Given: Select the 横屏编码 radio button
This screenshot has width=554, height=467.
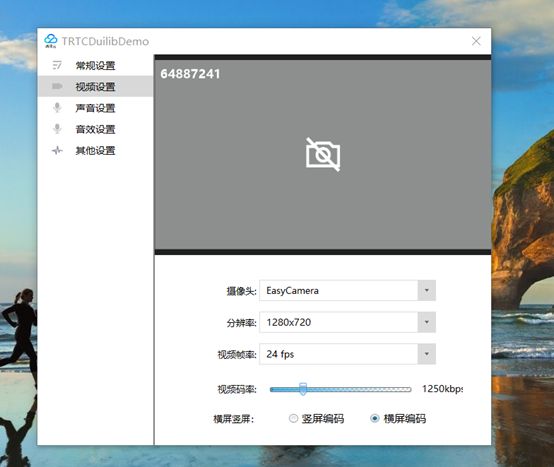Looking at the screenshot, I should pos(375,419).
